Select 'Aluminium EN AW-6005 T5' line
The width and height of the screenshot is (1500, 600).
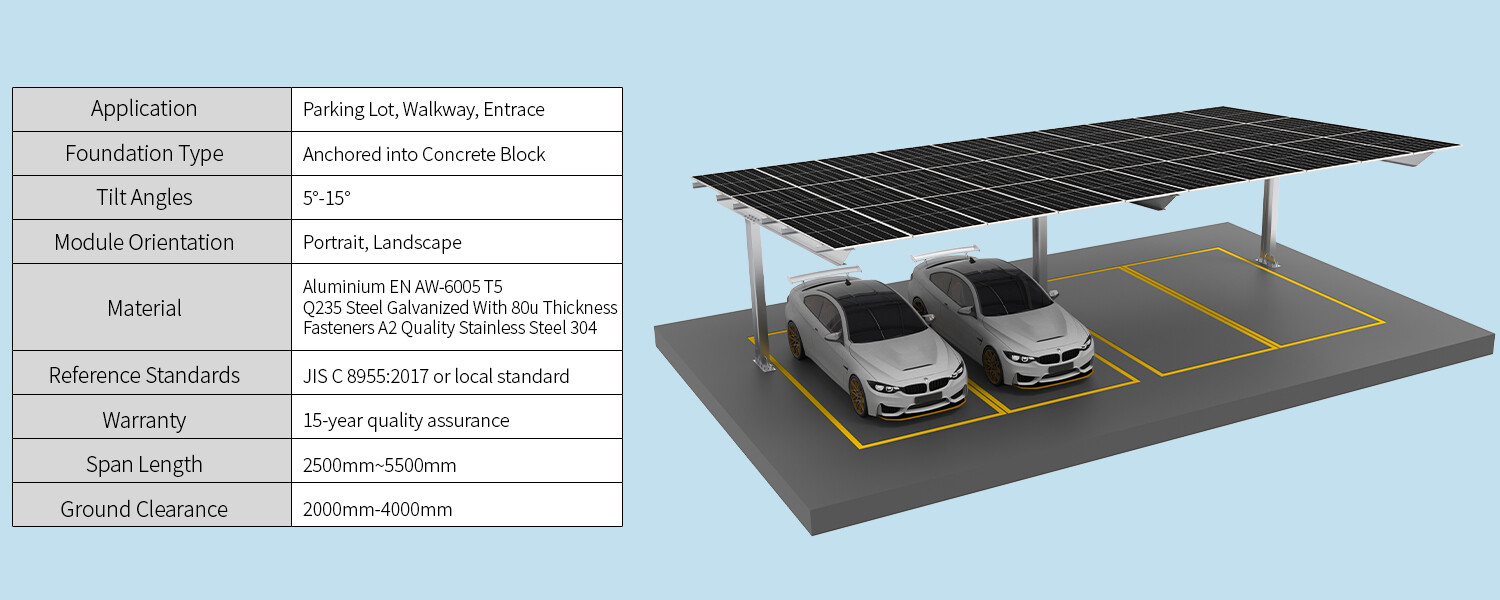[x=402, y=287]
